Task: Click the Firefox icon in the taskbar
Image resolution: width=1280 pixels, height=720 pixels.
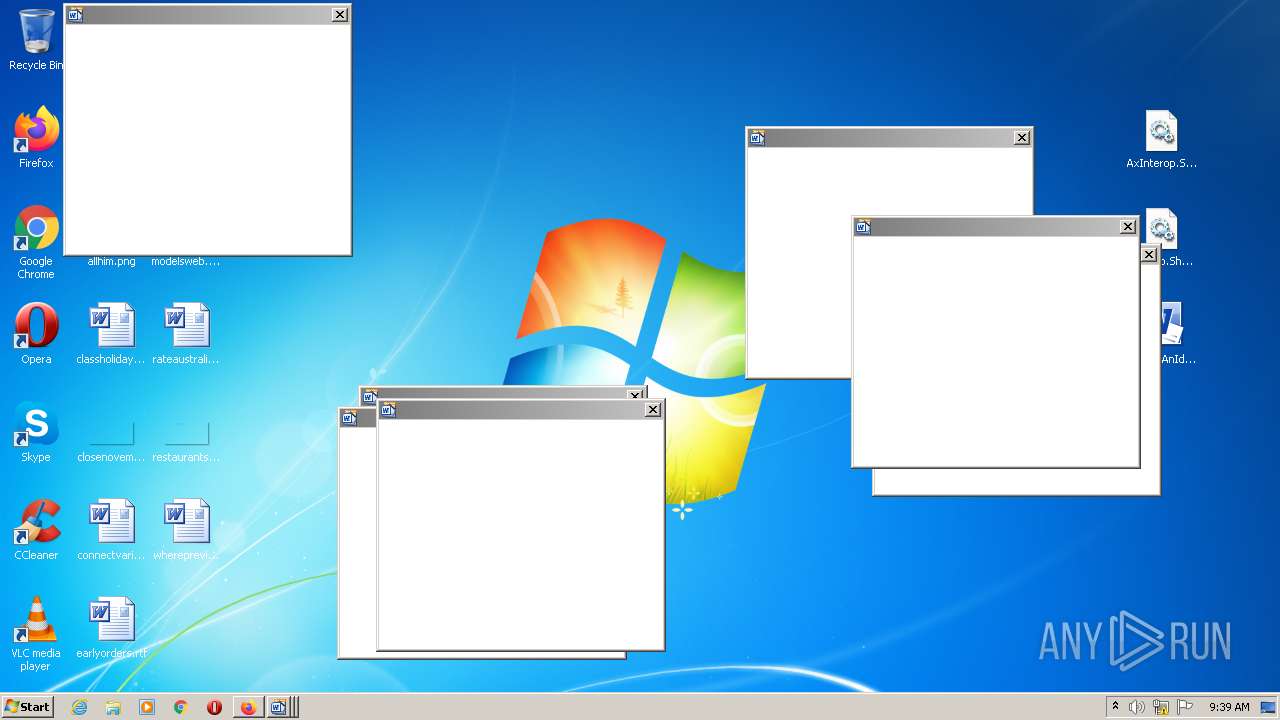Action: pos(248,707)
